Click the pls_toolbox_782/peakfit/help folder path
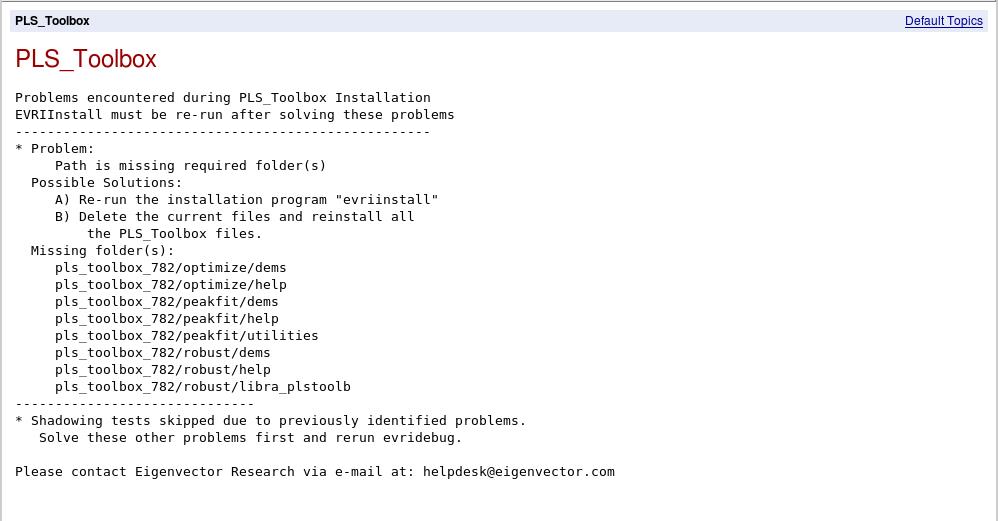The width and height of the screenshot is (998, 521). (x=167, y=319)
